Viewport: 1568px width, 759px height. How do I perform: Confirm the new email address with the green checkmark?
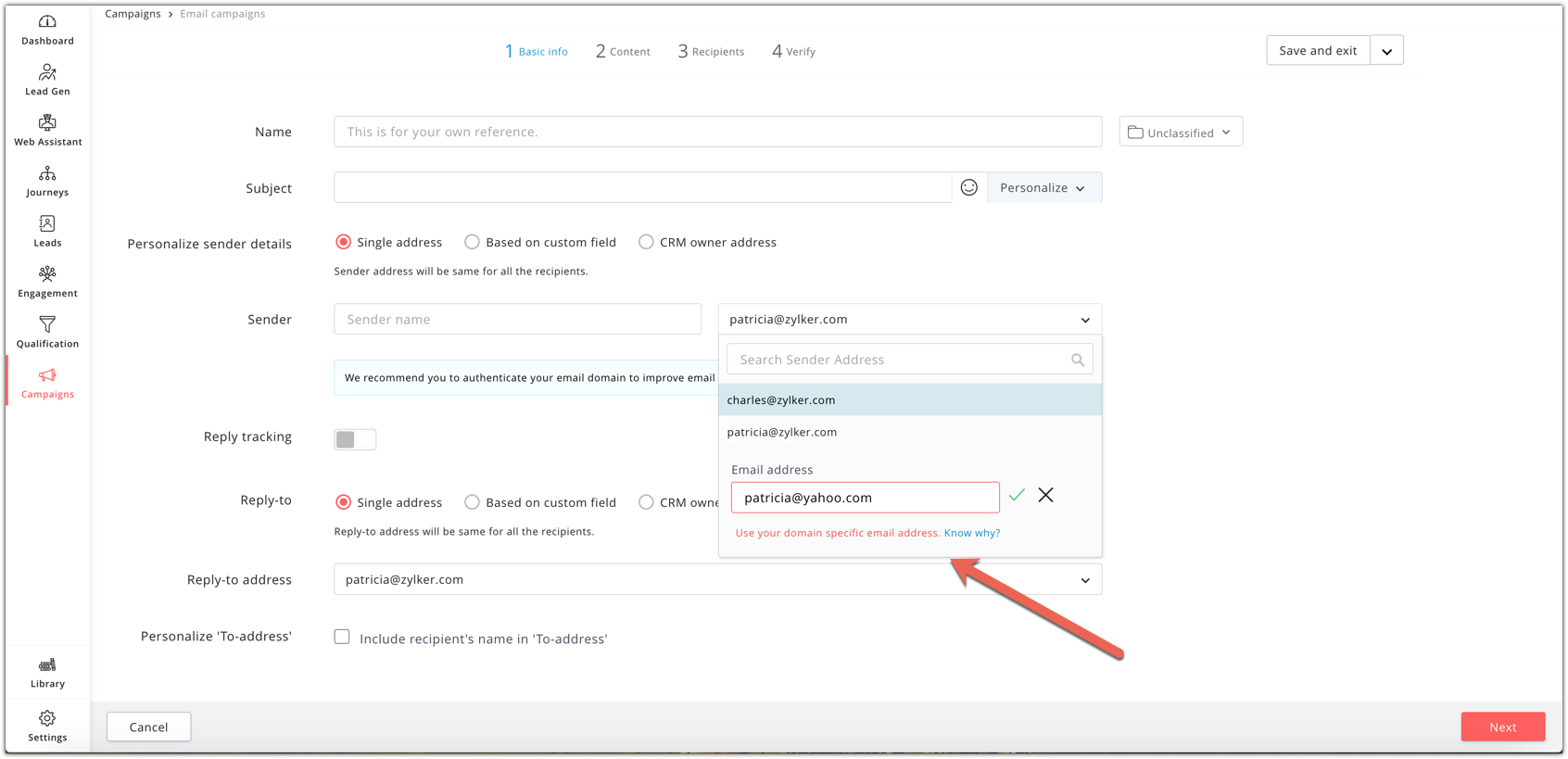pos(1017,496)
